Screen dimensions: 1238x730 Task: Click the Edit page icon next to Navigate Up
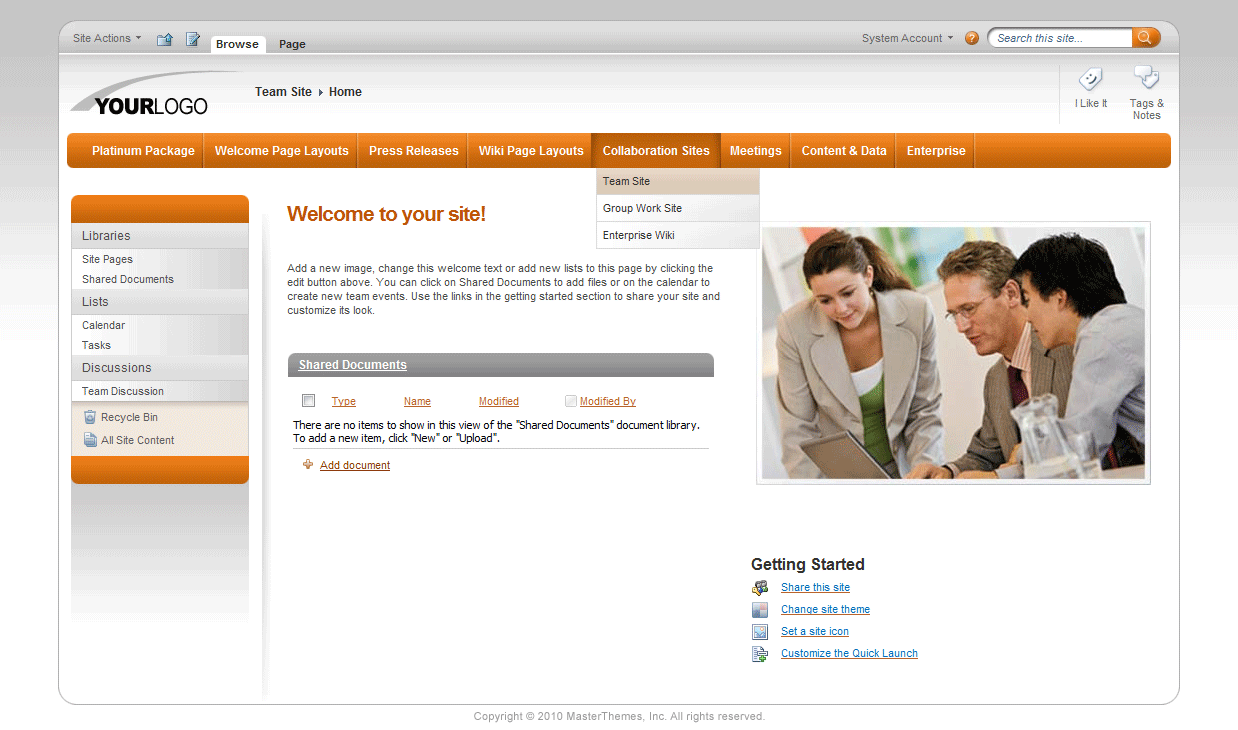pyautogui.click(x=192, y=38)
